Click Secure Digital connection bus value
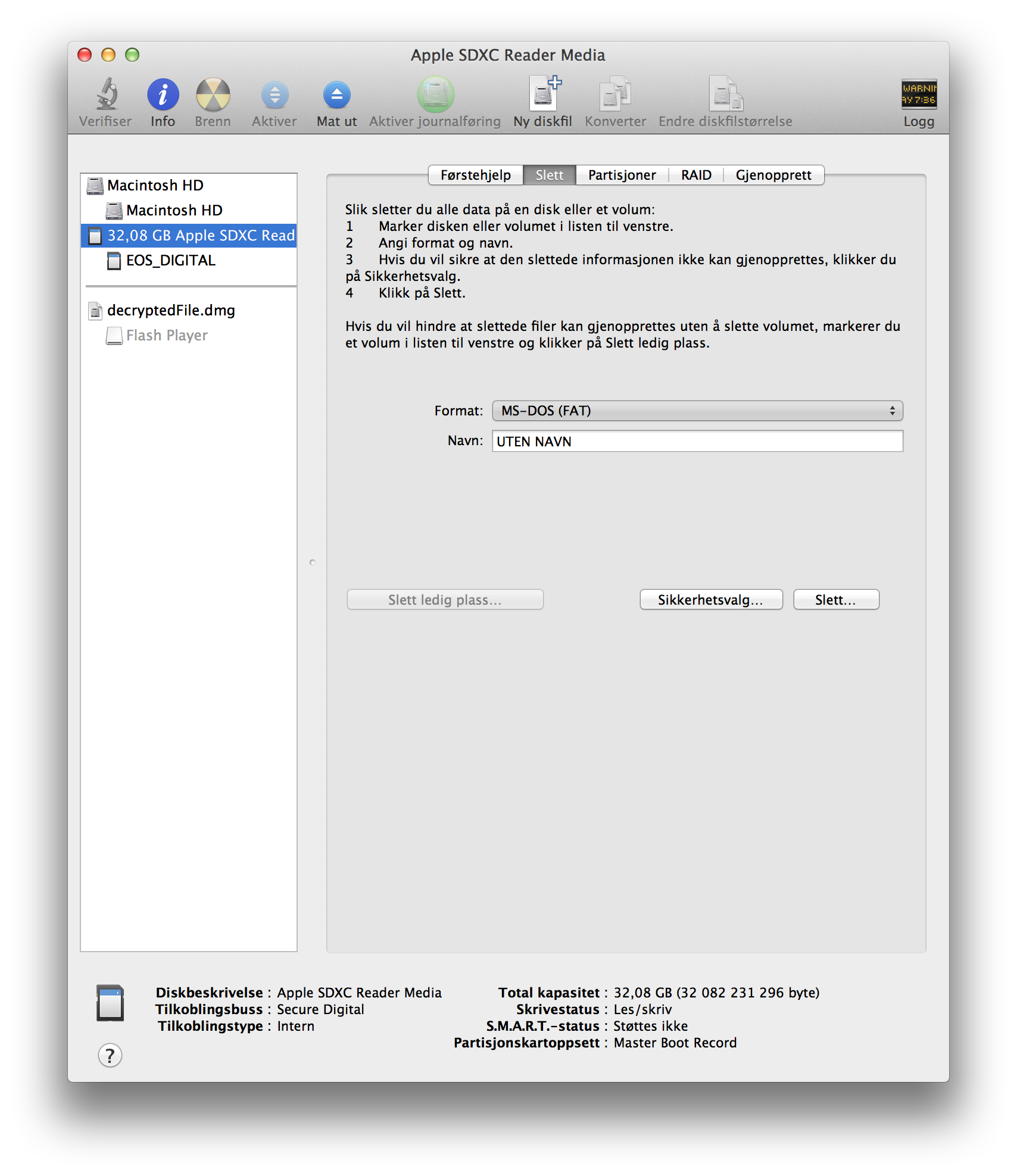Viewport: 1017px width, 1176px height. [320, 1009]
